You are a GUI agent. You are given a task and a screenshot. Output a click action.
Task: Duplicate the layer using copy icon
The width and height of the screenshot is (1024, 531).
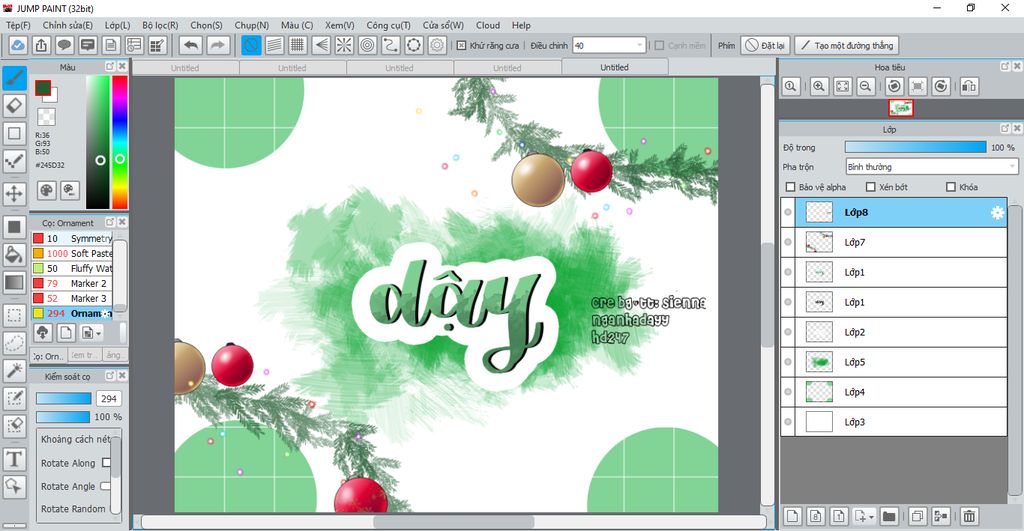(917, 516)
